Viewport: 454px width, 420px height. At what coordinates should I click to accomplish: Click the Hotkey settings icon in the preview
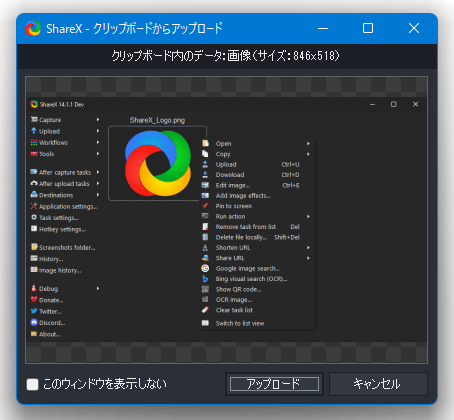34,229
